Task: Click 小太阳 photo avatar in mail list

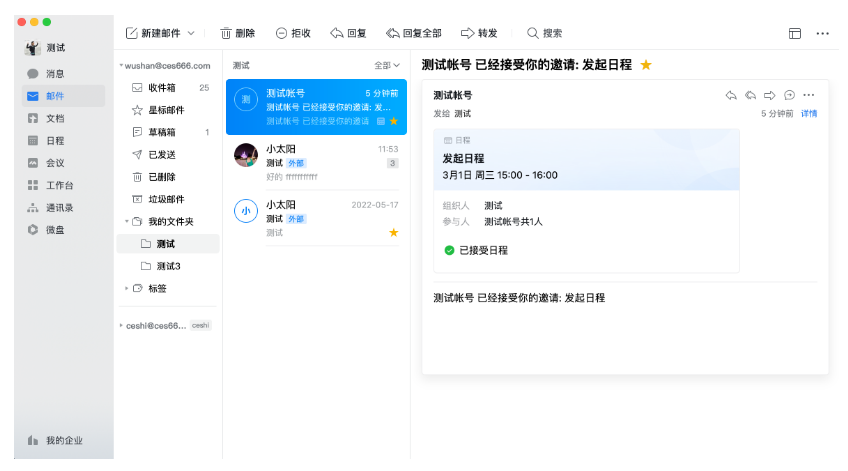Action: (x=246, y=155)
